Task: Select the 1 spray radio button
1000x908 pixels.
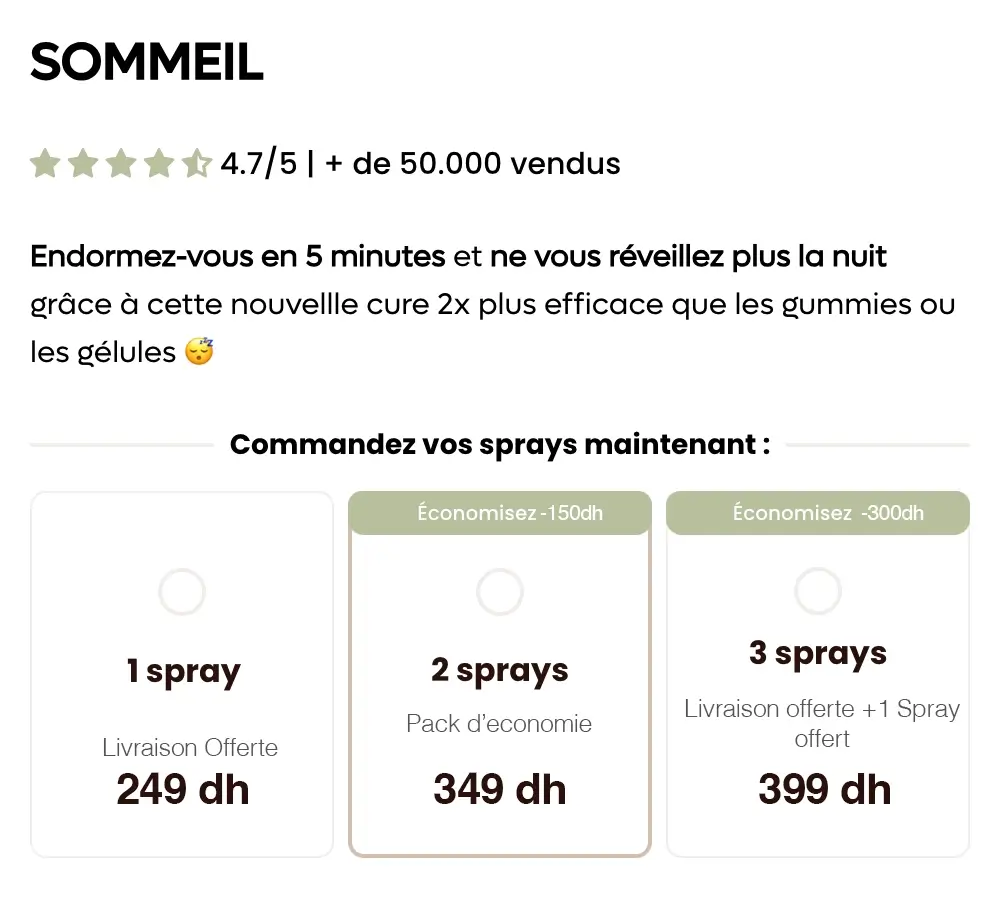Action: coord(182,592)
